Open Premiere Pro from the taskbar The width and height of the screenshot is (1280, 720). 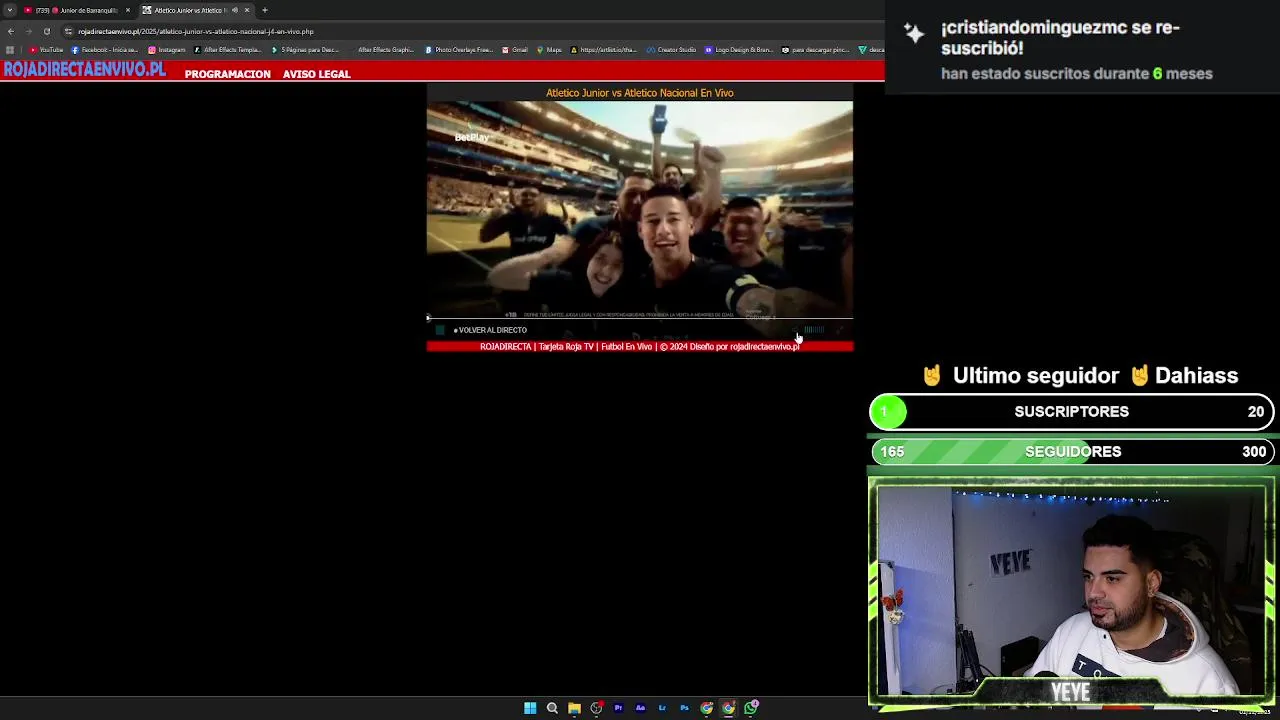pos(618,708)
